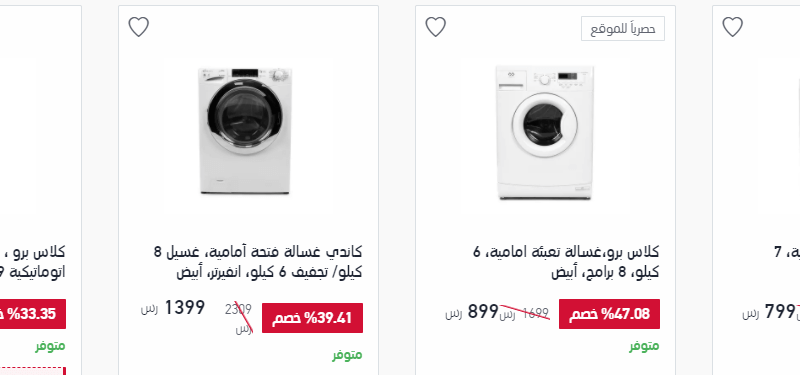Select the 1399 رس current price

click(175, 308)
